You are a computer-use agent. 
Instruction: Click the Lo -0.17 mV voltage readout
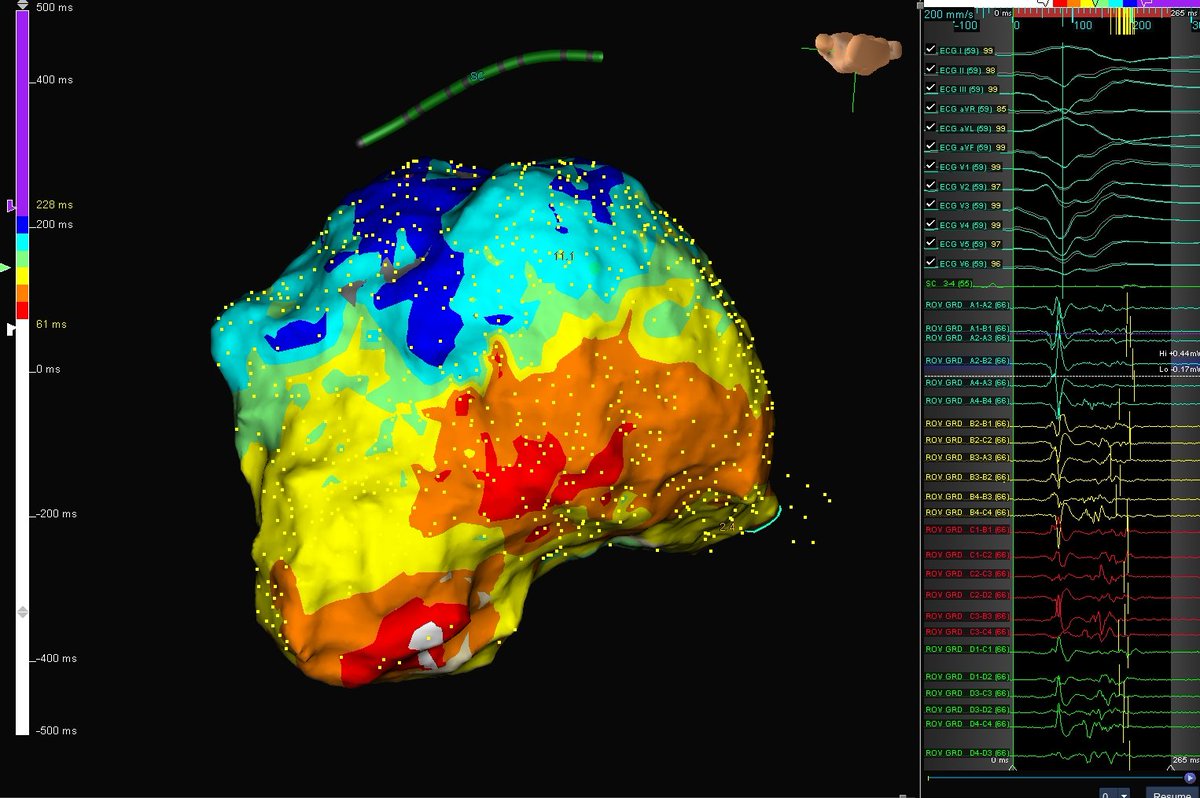click(x=1179, y=369)
